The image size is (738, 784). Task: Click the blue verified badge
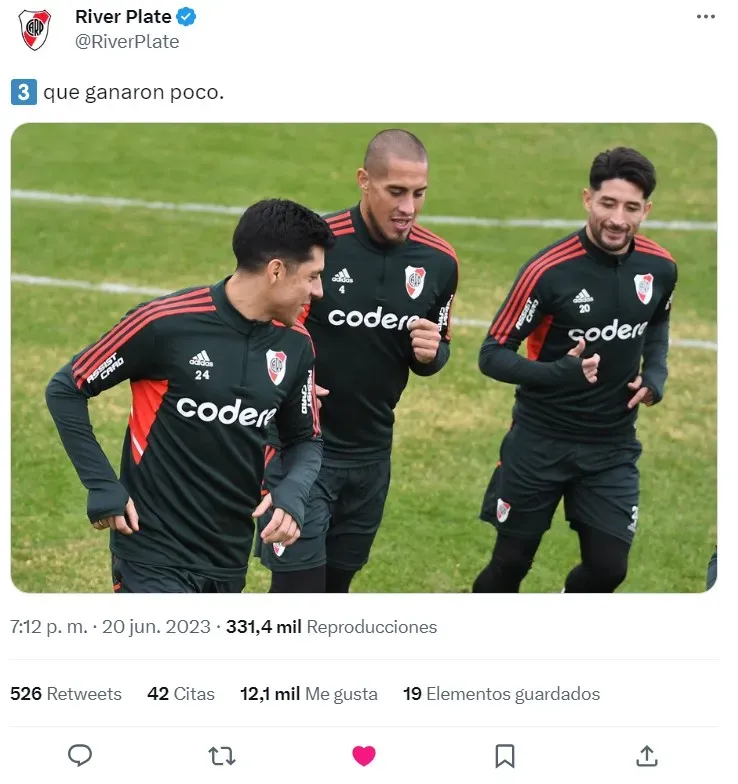pyautogui.click(x=188, y=17)
